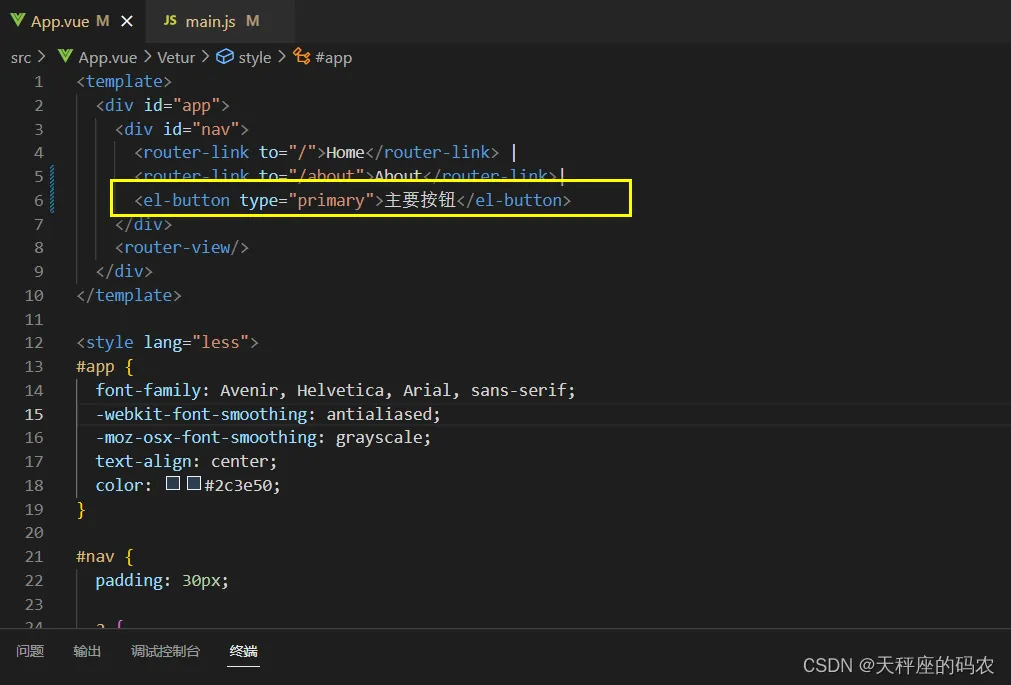This screenshot has height=685, width=1011.
Task: Click the div id="nav" line
Action: click(182, 129)
